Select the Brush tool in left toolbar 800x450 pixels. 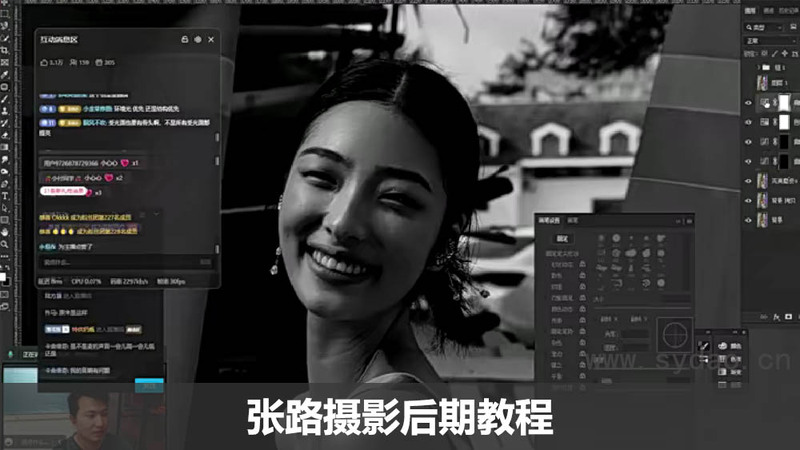coord(5,99)
